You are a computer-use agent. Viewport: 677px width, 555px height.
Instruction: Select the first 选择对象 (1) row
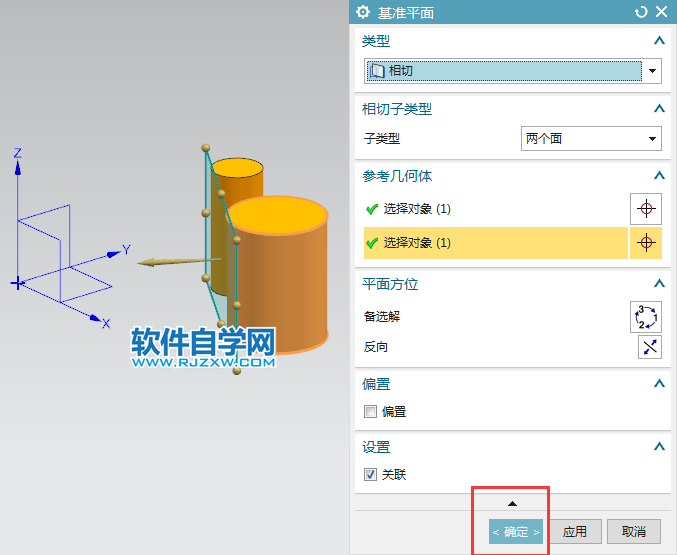[496, 209]
